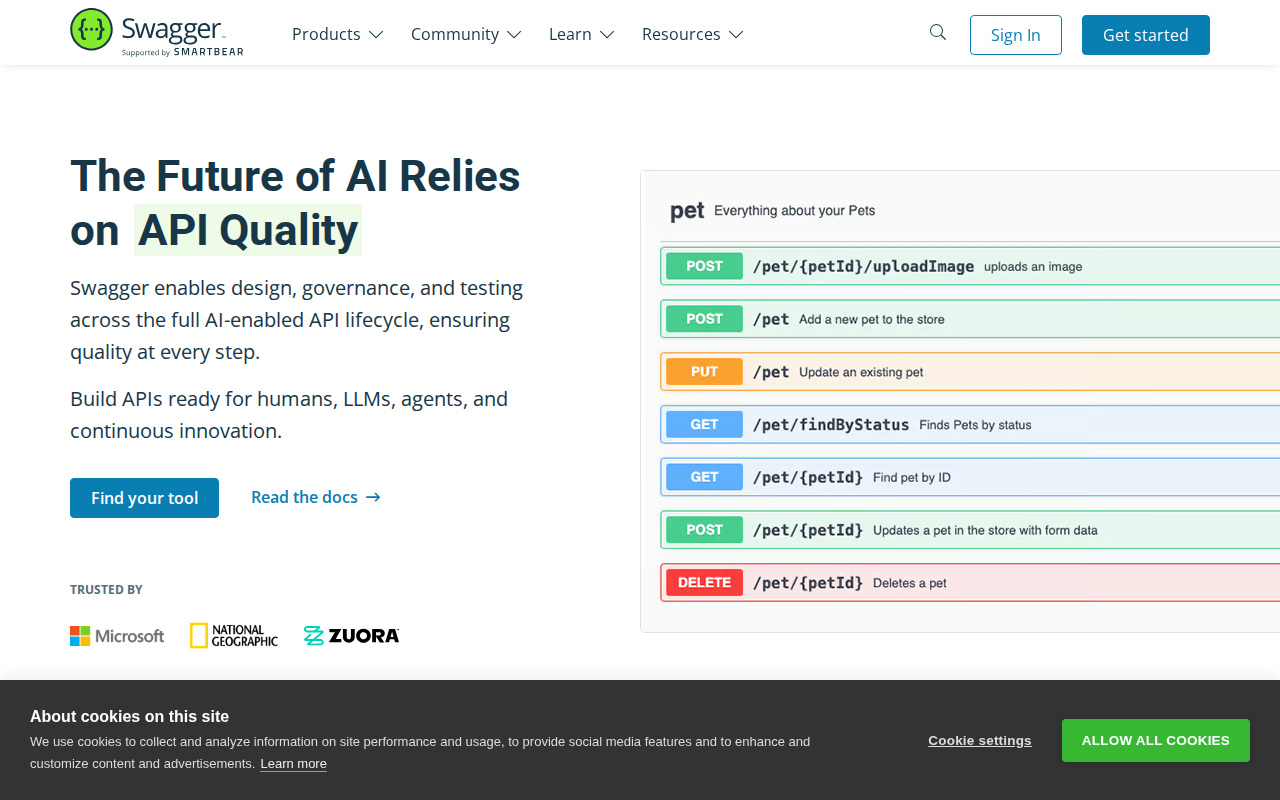Click ALLOW ALL COOKIES button
1280x800 pixels.
[1156, 741]
